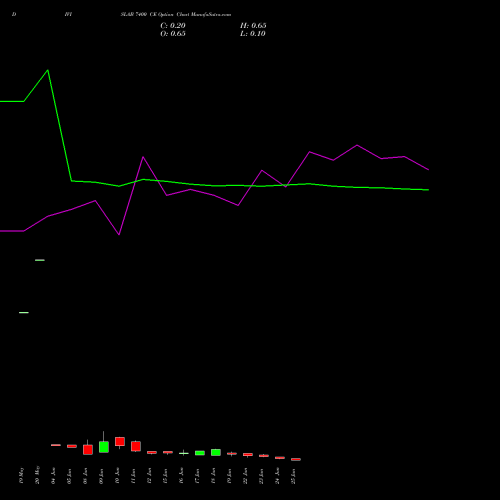Select the red candle for 08 Jun
The image size is (500, 500).
(88, 449)
